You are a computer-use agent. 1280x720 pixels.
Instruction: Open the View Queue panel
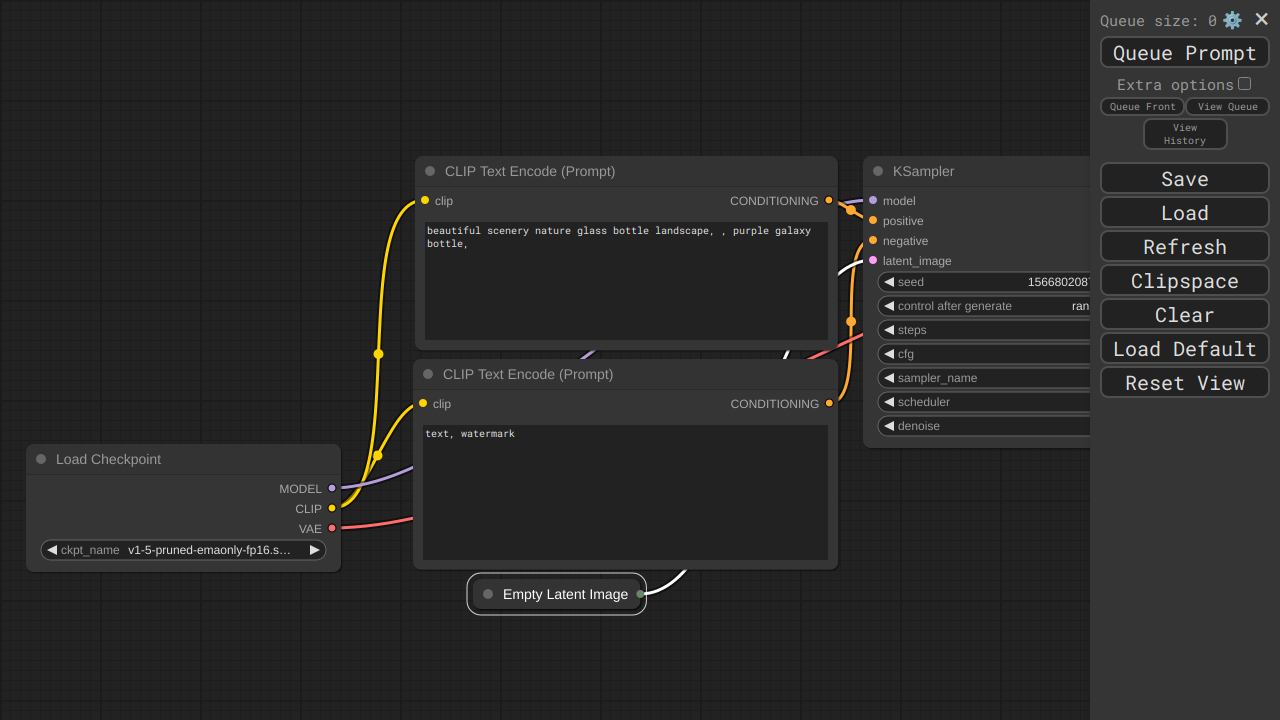click(x=1227, y=107)
